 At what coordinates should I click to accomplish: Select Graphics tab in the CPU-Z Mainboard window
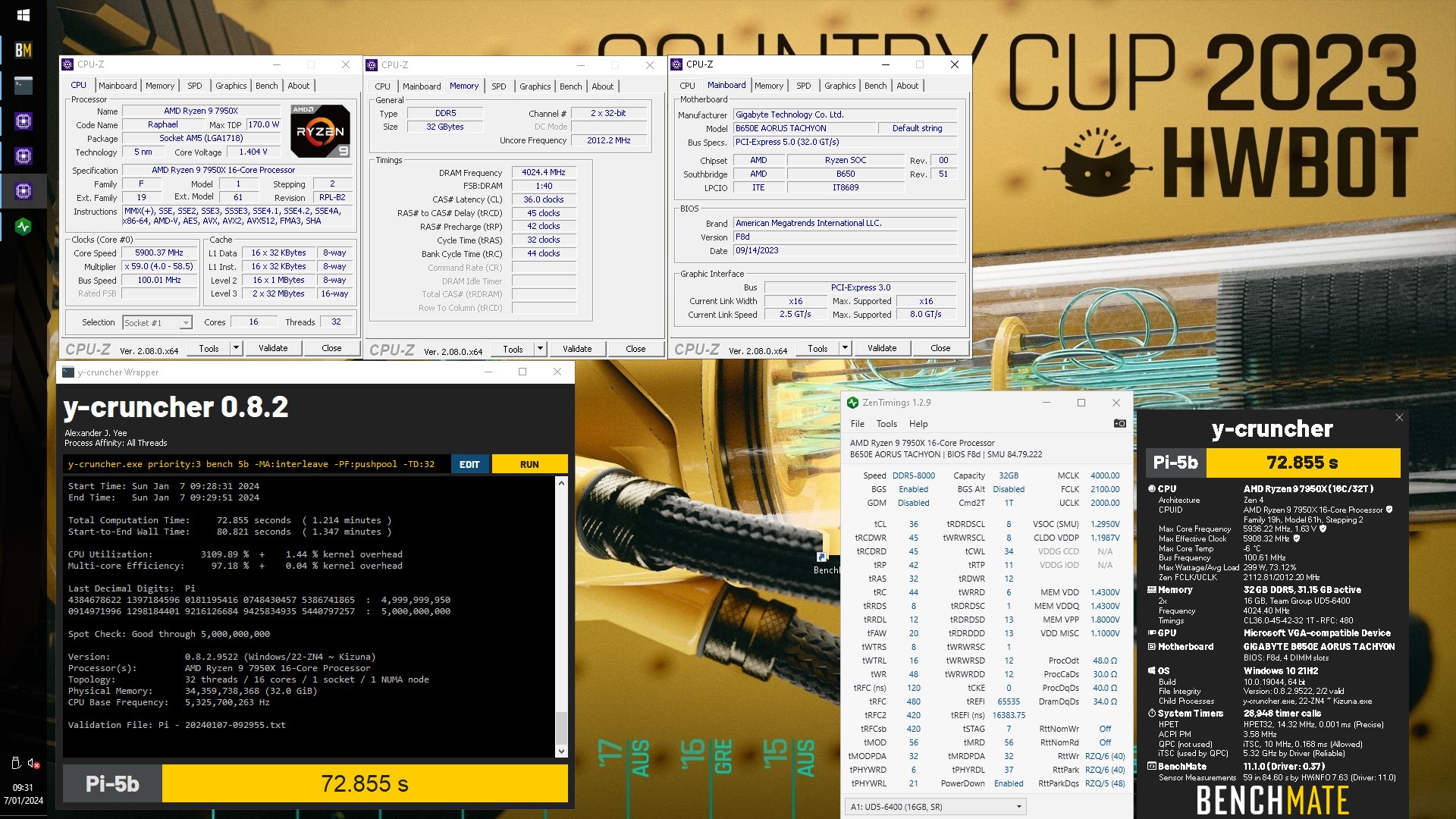point(839,86)
